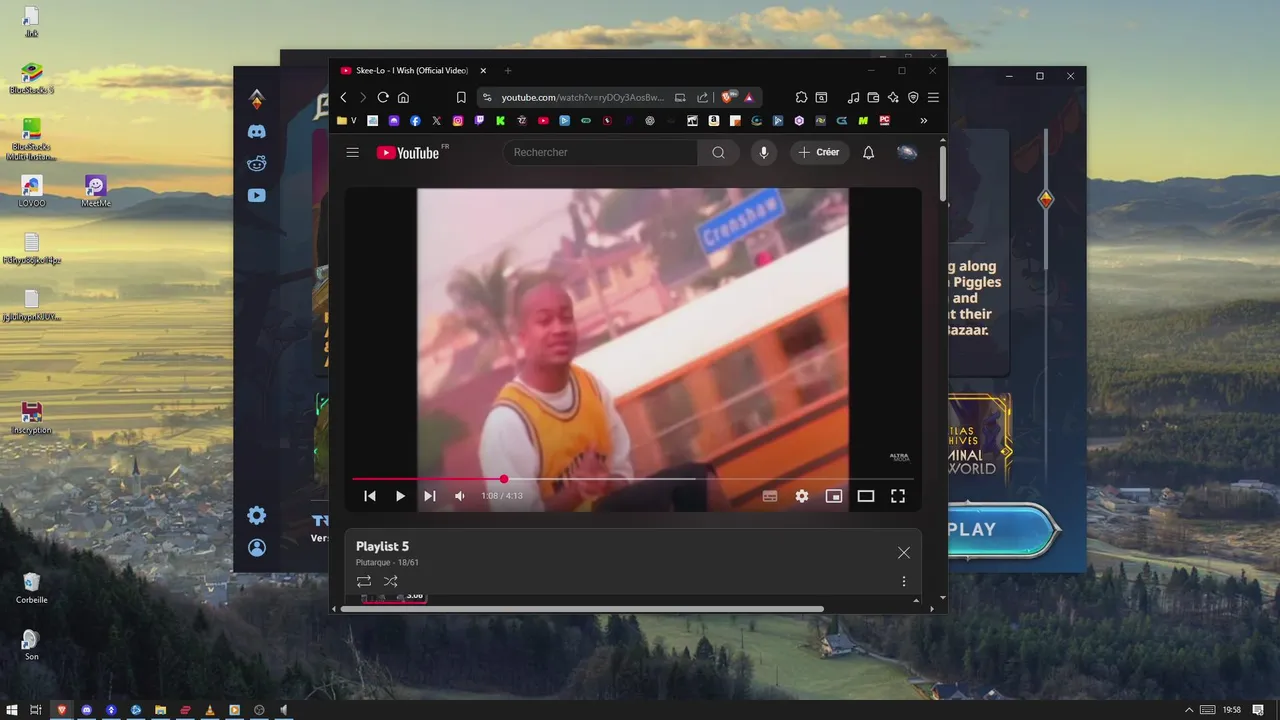
Task: Open browser extensions puzzle icon
Action: tap(801, 97)
